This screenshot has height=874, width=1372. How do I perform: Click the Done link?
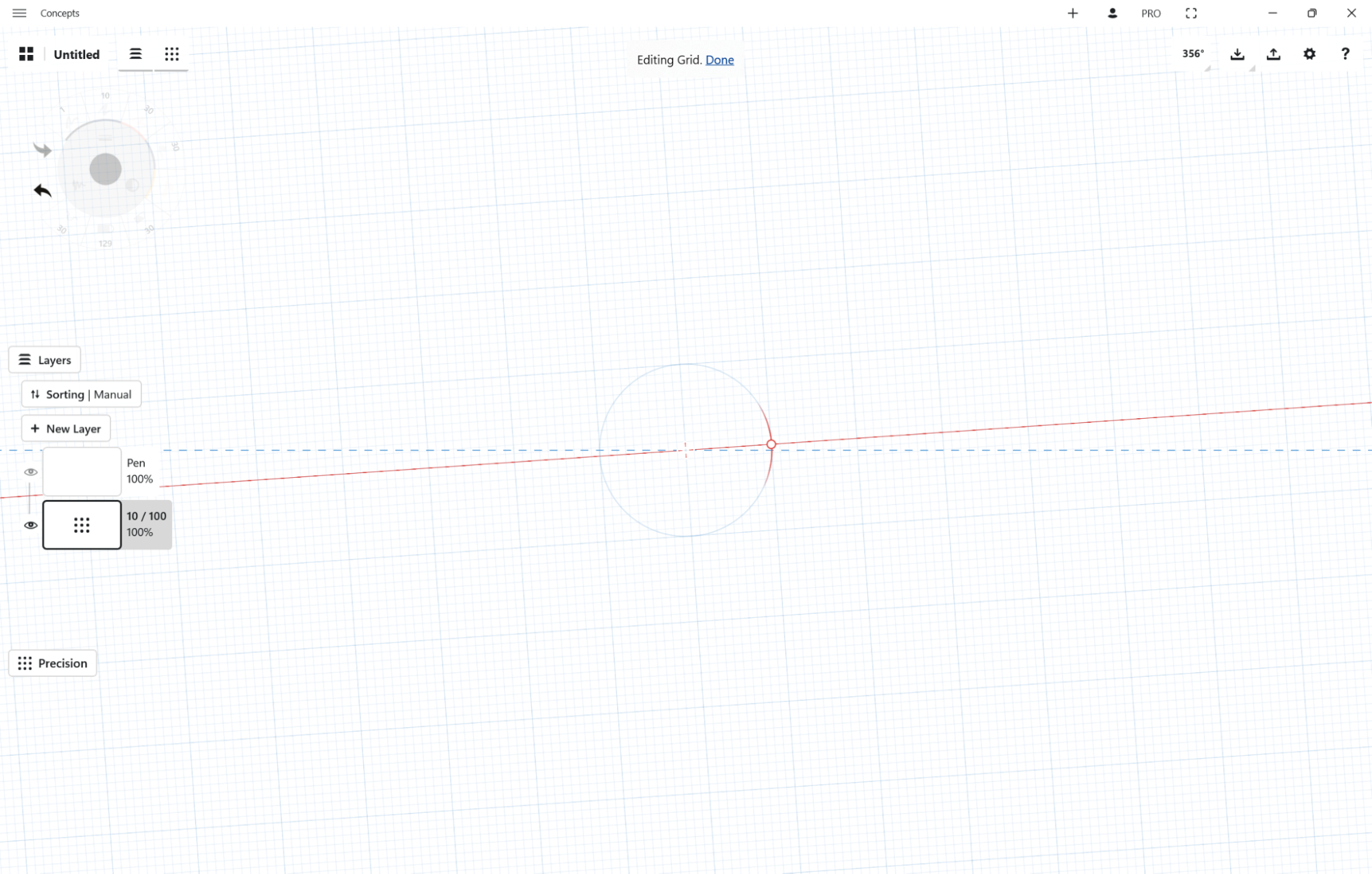click(x=719, y=60)
